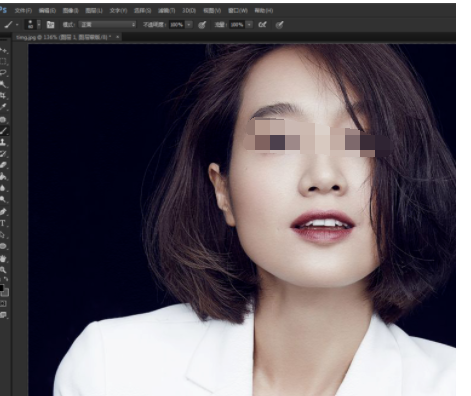Close the timg.jpg document tab
The image size is (471, 396).
tap(117, 37)
